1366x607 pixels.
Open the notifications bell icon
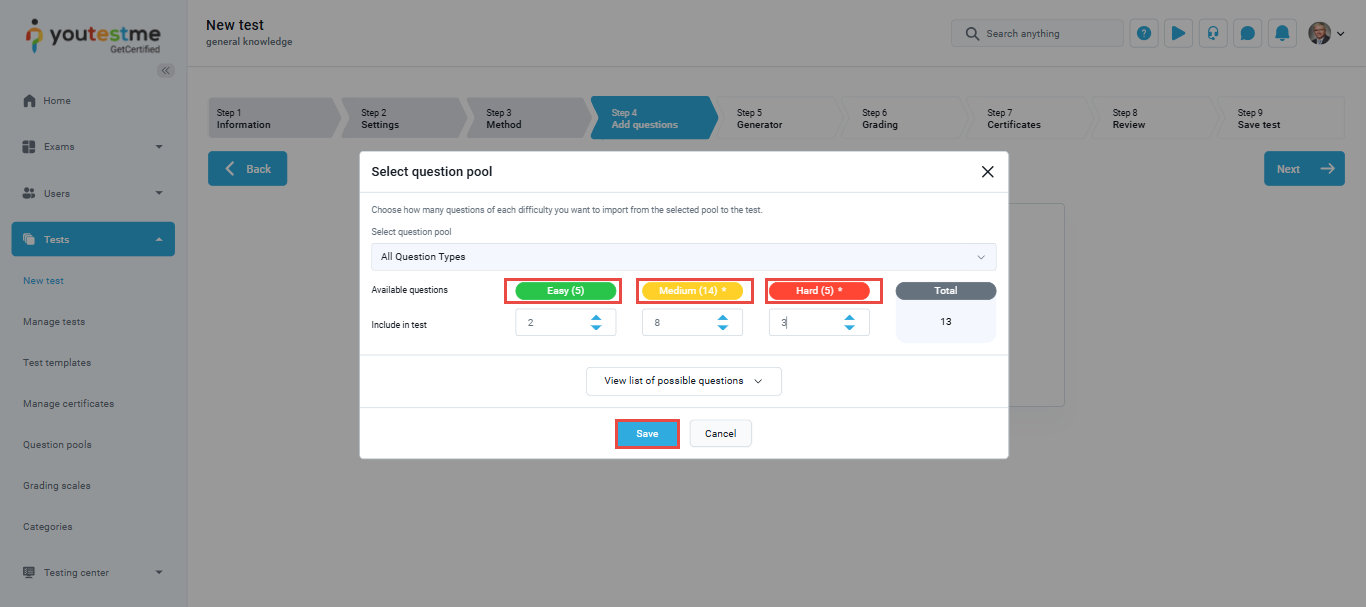(1282, 33)
